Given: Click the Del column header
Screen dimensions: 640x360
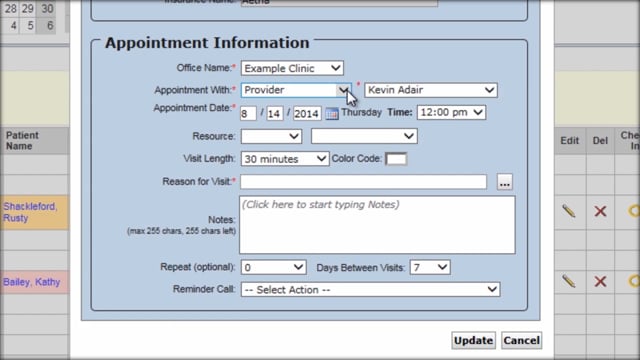Looking at the screenshot, I should pyautogui.click(x=600, y=141).
